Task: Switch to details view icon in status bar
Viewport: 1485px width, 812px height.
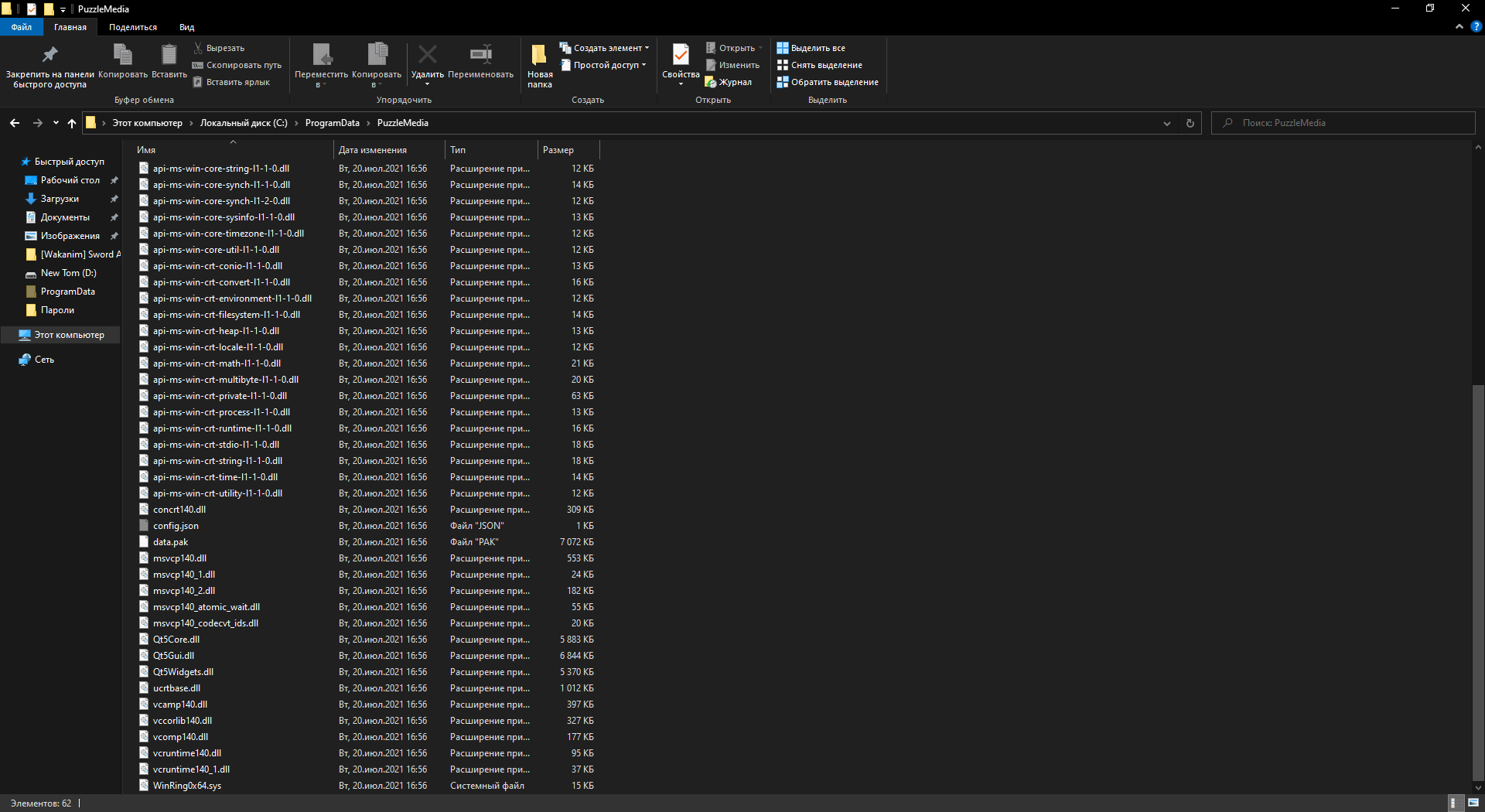Action: 1453,803
